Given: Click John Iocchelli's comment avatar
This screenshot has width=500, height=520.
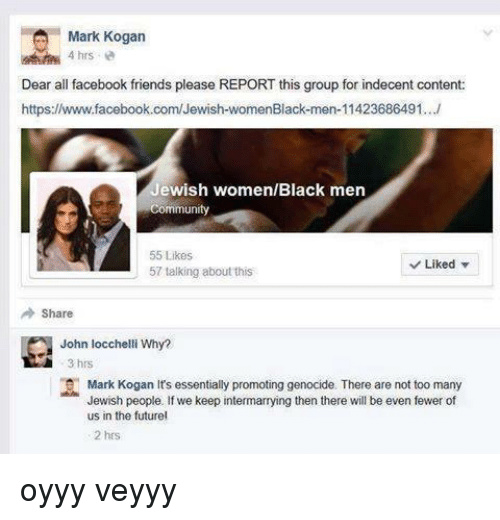Looking at the screenshot, I should (37, 352).
